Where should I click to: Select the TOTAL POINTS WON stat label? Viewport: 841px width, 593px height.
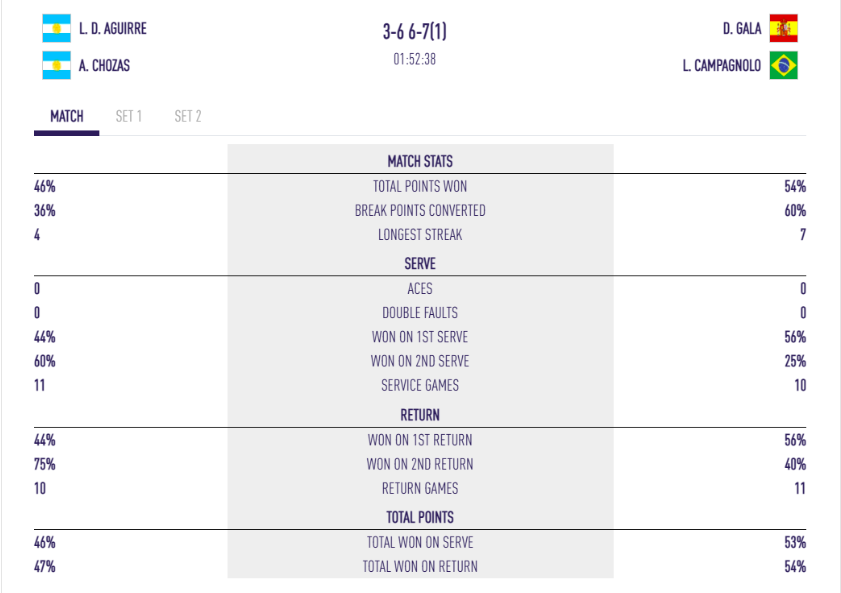(x=420, y=186)
